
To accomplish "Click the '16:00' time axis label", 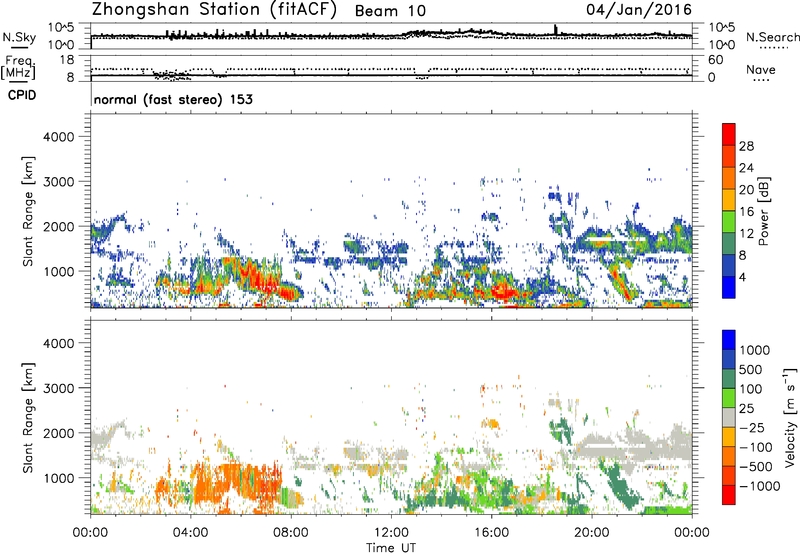I will pyautogui.click(x=491, y=533).
